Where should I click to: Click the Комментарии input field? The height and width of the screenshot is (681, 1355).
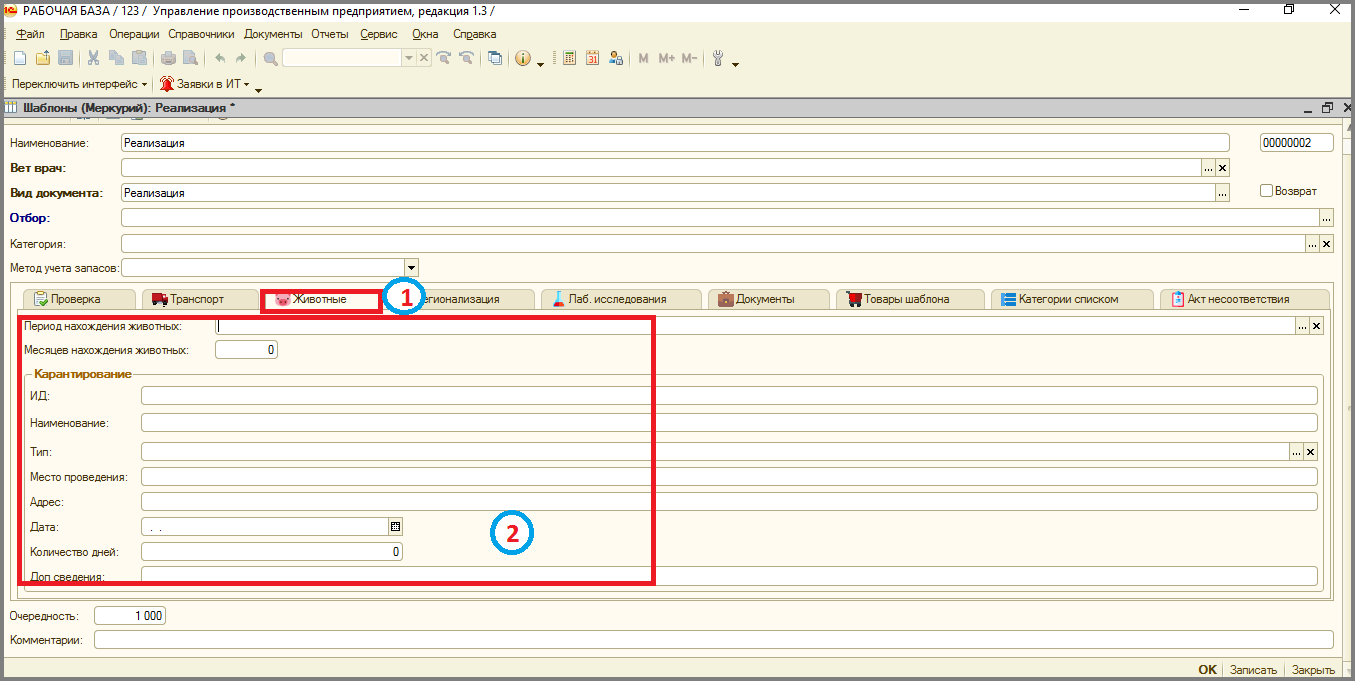(x=714, y=640)
